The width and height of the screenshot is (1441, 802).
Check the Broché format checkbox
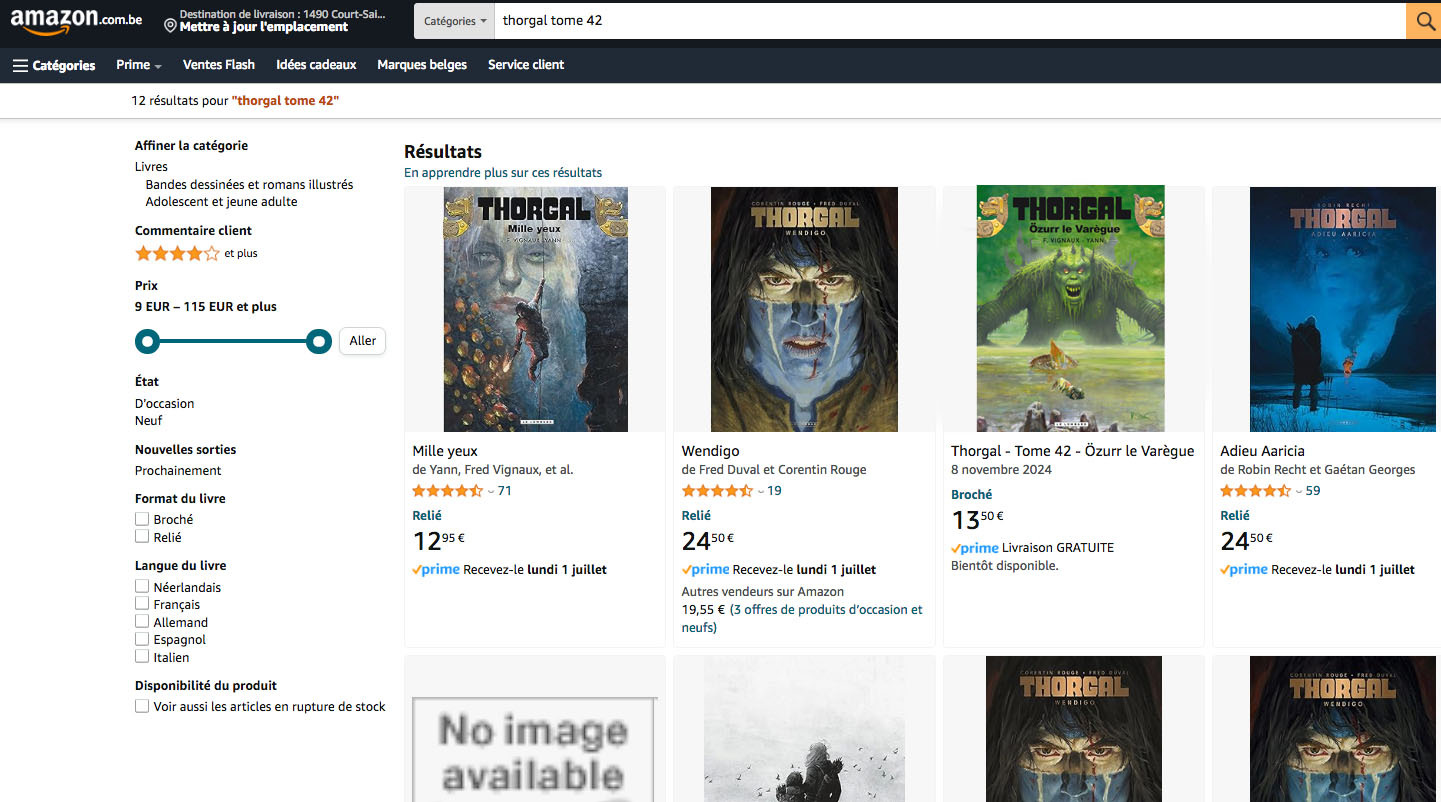click(142, 519)
